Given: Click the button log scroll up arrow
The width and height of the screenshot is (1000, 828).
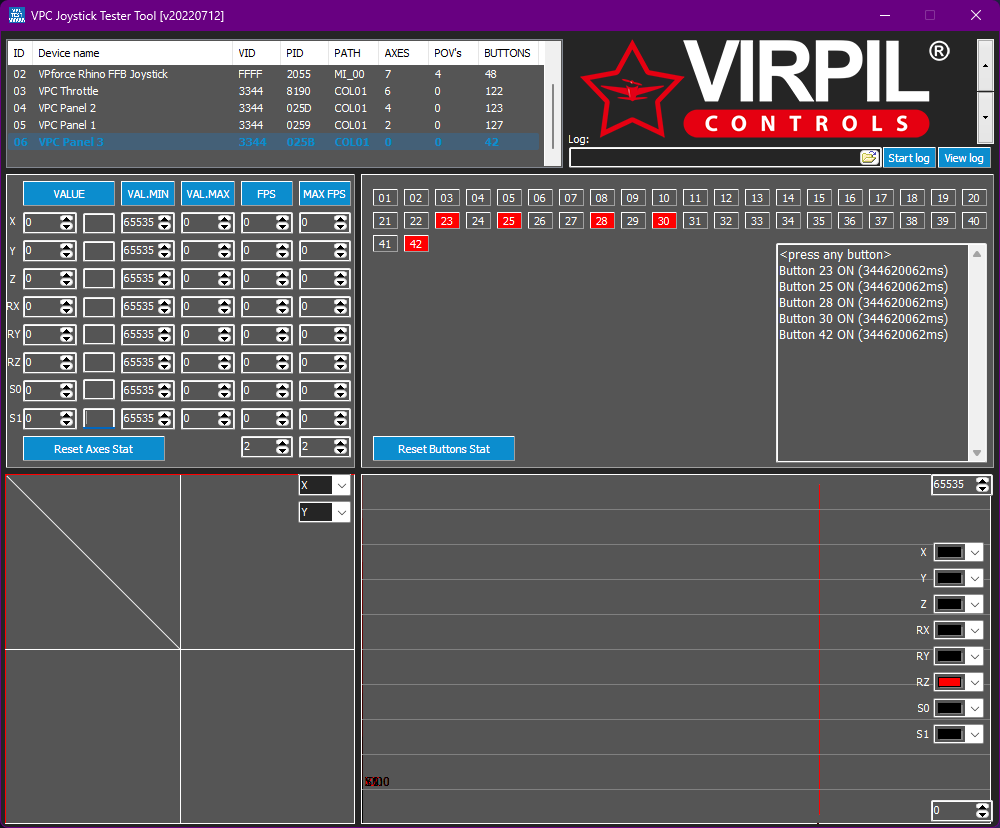Looking at the screenshot, I should (x=976, y=254).
